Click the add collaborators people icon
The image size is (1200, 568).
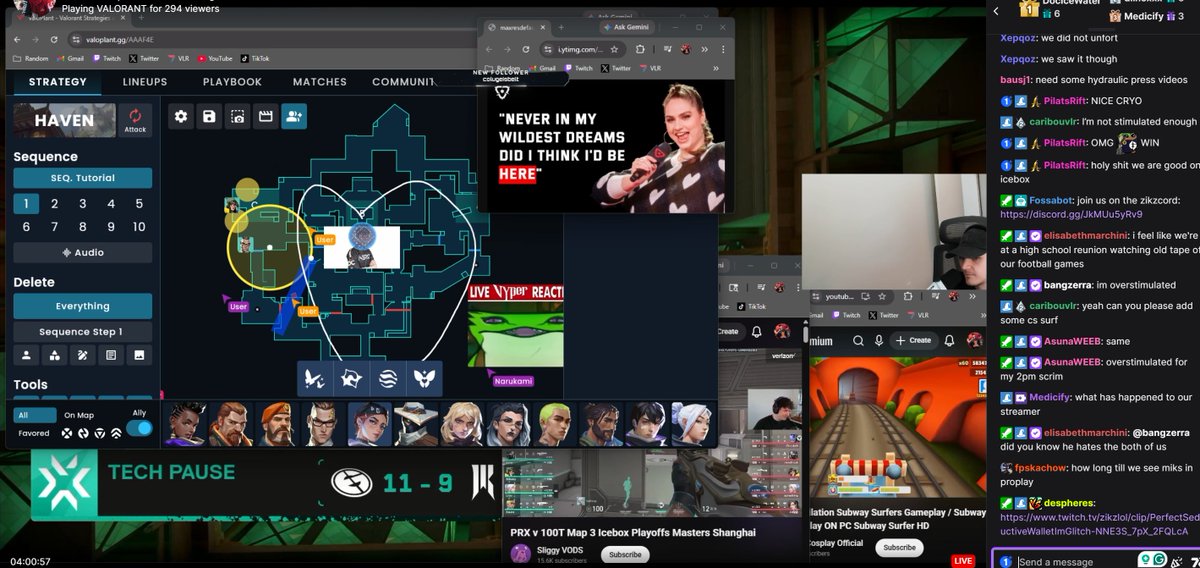[x=294, y=117]
